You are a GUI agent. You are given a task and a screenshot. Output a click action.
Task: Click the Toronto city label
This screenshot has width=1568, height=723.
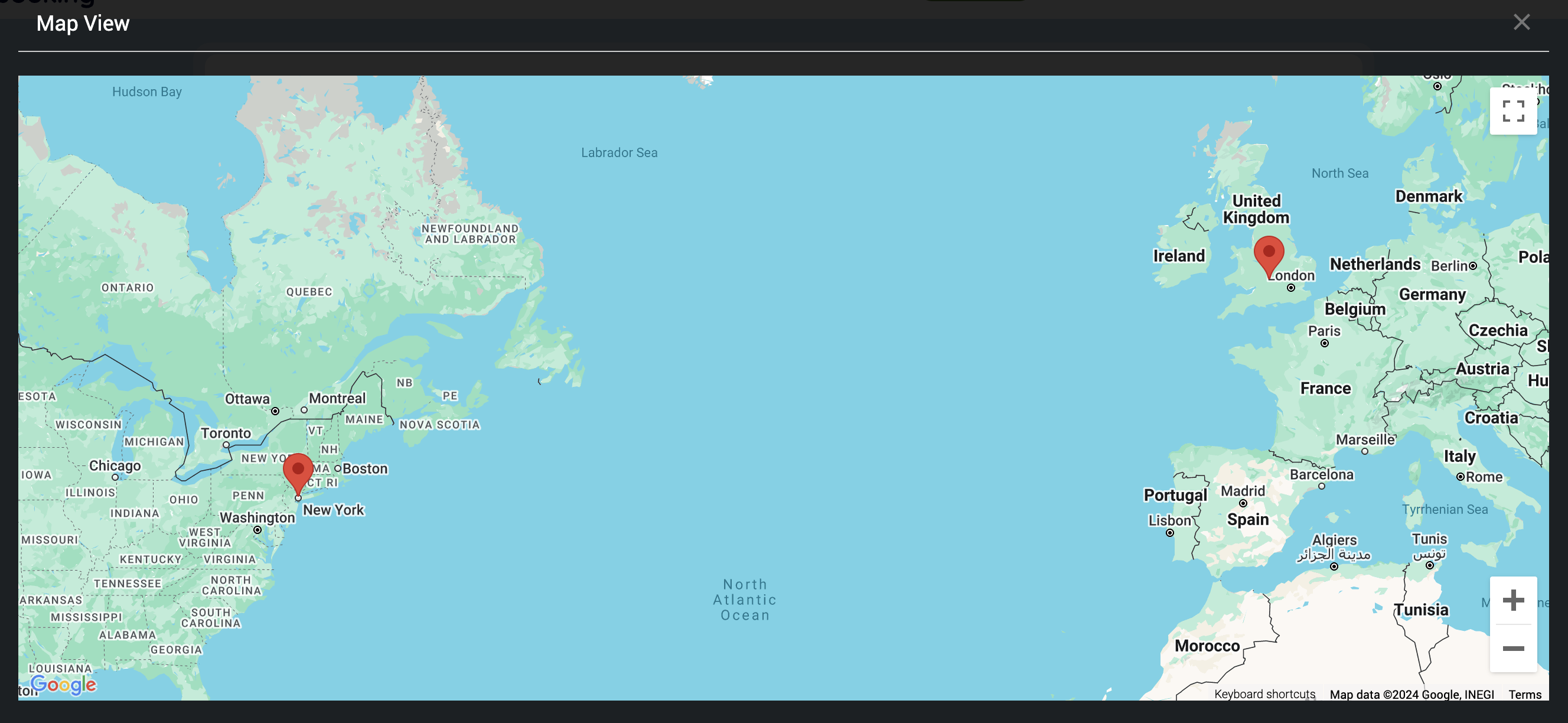pyautogui.click(x=226, y=433)
